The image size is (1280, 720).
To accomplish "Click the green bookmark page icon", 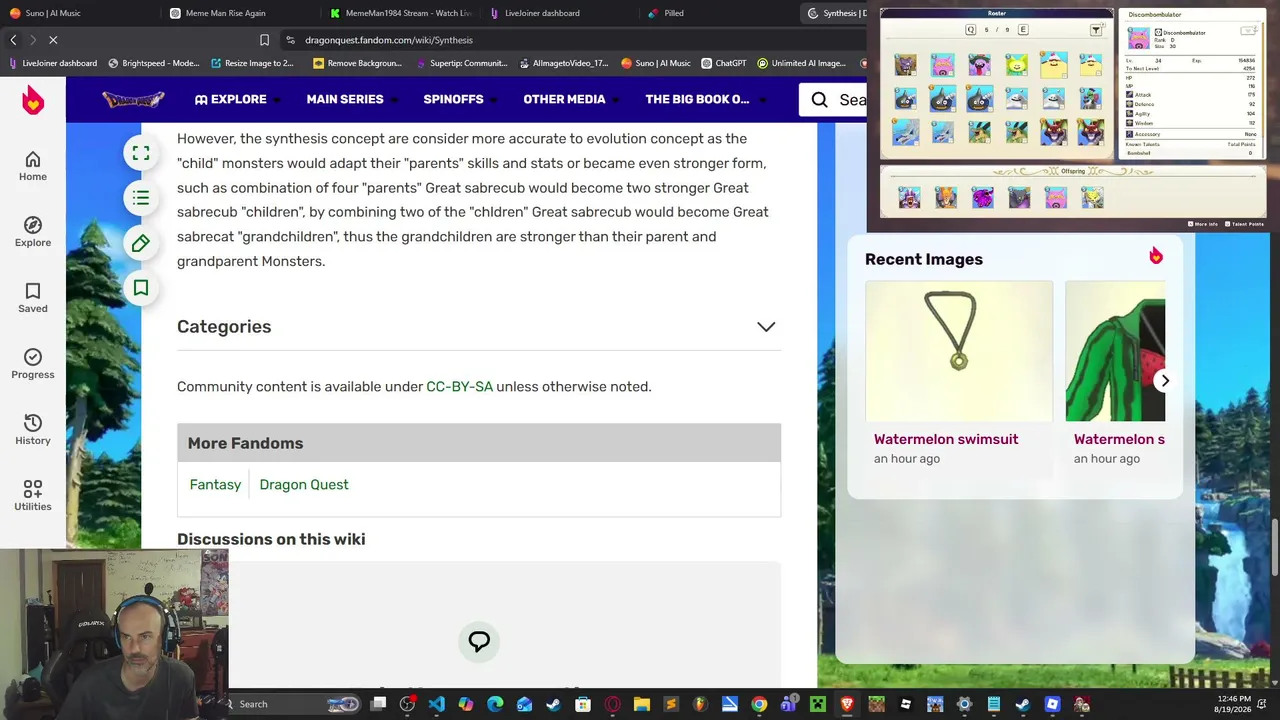I will click(141, 288).
